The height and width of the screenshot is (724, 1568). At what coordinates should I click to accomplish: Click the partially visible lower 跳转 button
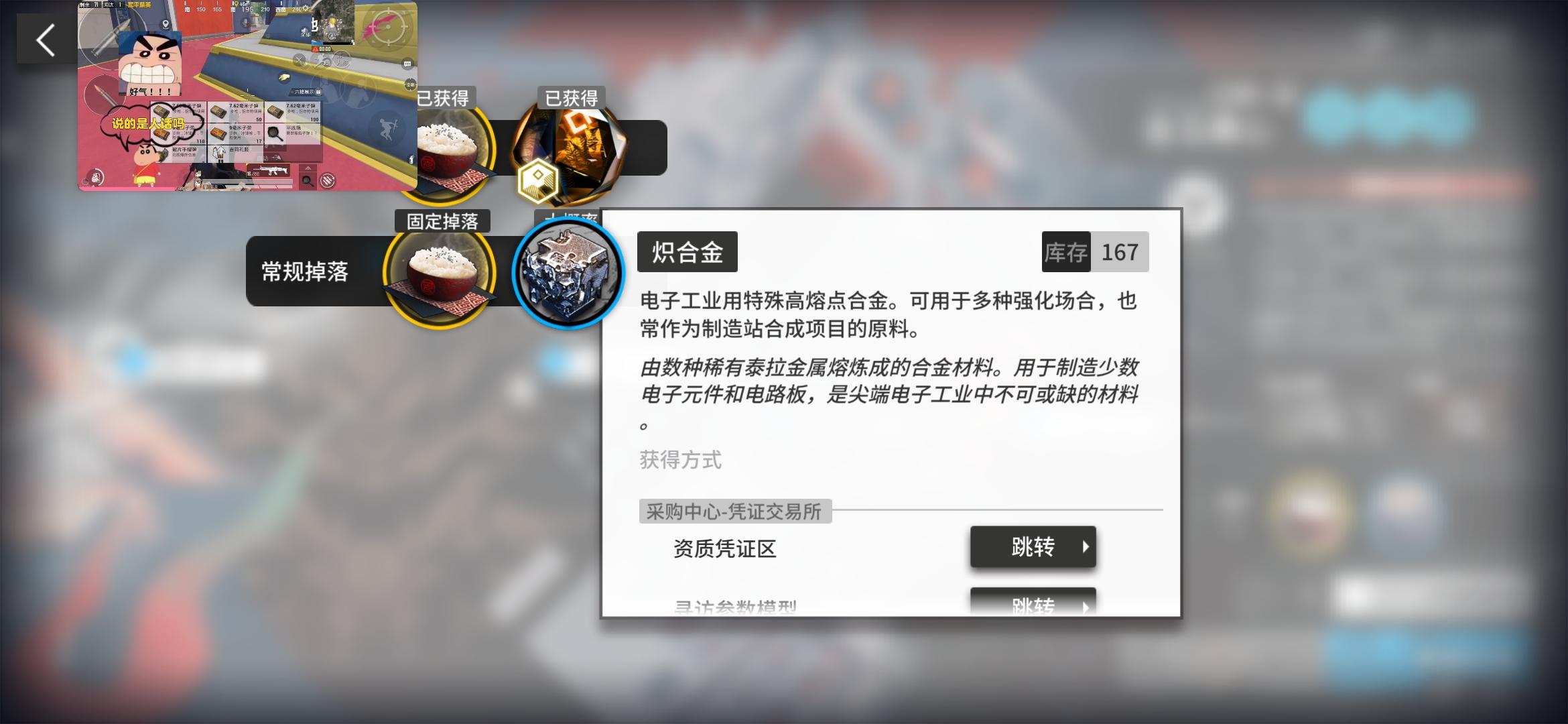1033,601
